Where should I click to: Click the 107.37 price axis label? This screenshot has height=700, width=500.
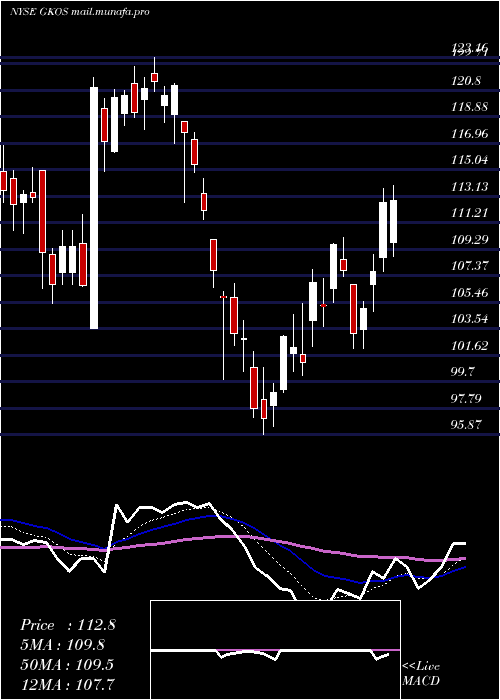coord(469,266)
